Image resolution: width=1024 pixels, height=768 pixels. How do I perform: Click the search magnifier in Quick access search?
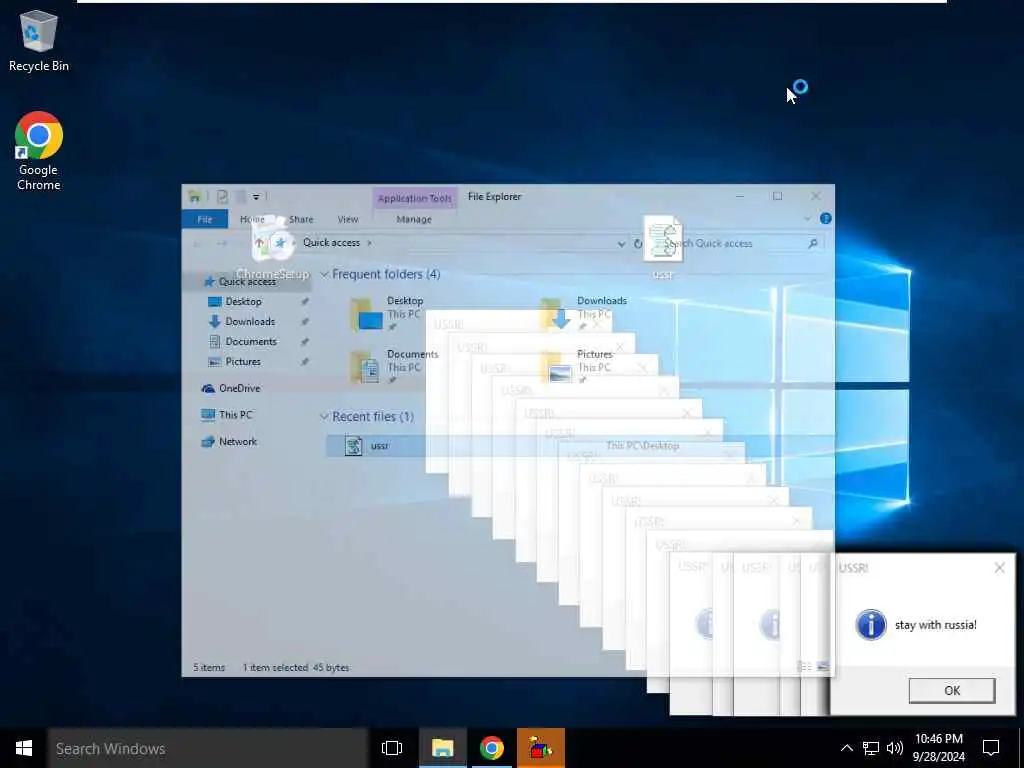pyautogui.click(x=813, y=244)
